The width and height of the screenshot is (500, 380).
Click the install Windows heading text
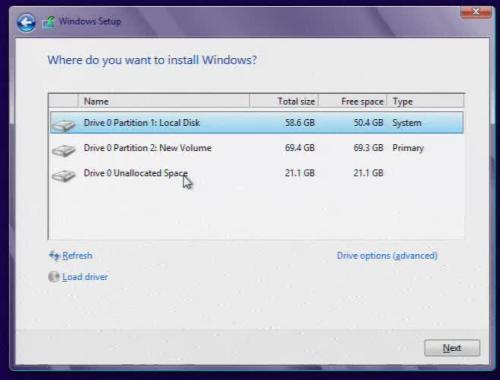(x=152, y=60)
